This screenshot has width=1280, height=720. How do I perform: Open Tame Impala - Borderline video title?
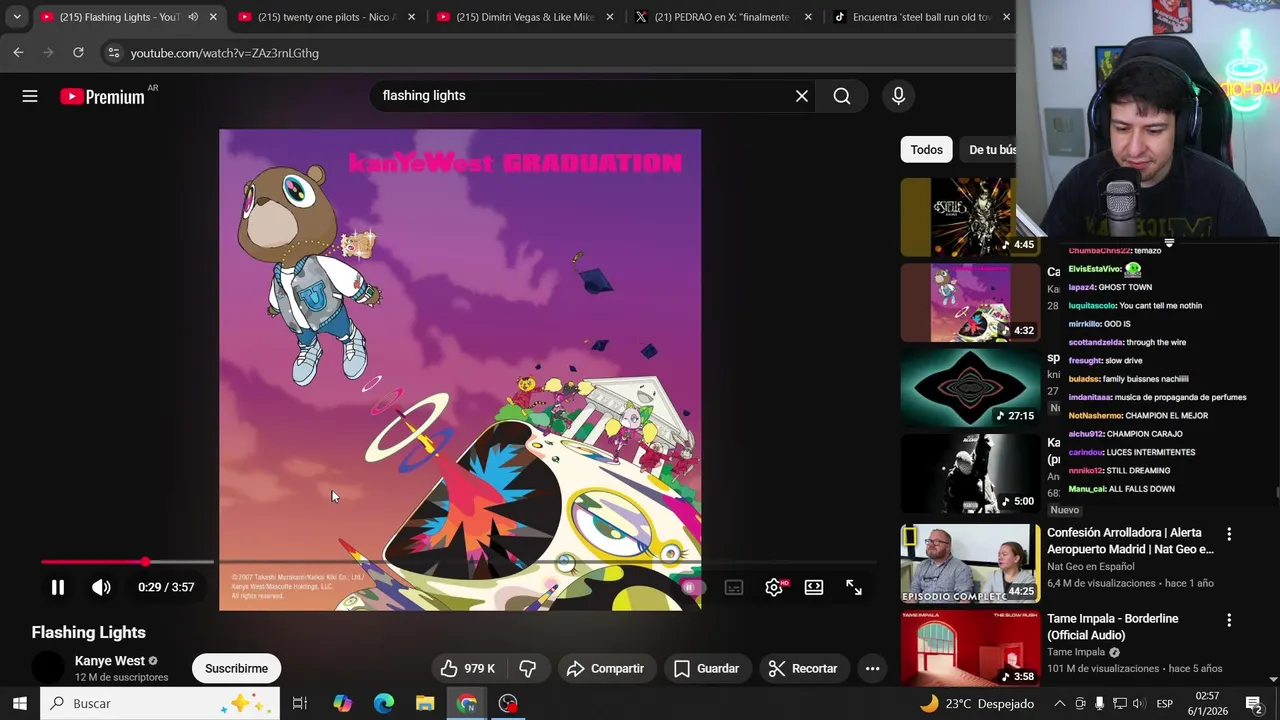1113,627
